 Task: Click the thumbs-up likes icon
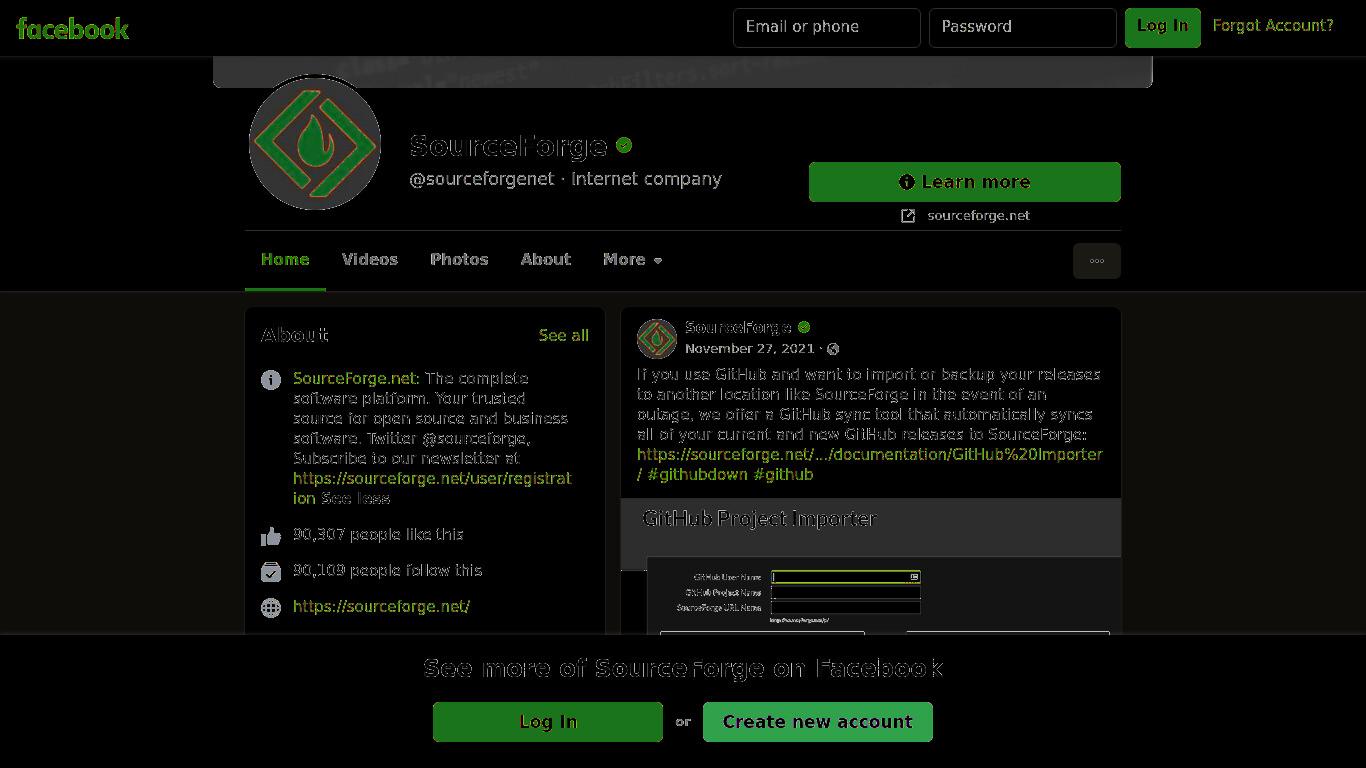tap(271, 536)
